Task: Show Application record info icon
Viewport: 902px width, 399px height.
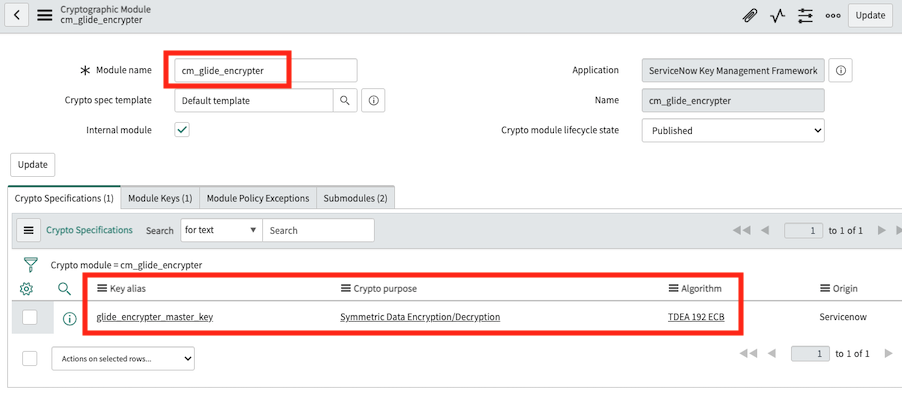Action: [x=840, y=70]
